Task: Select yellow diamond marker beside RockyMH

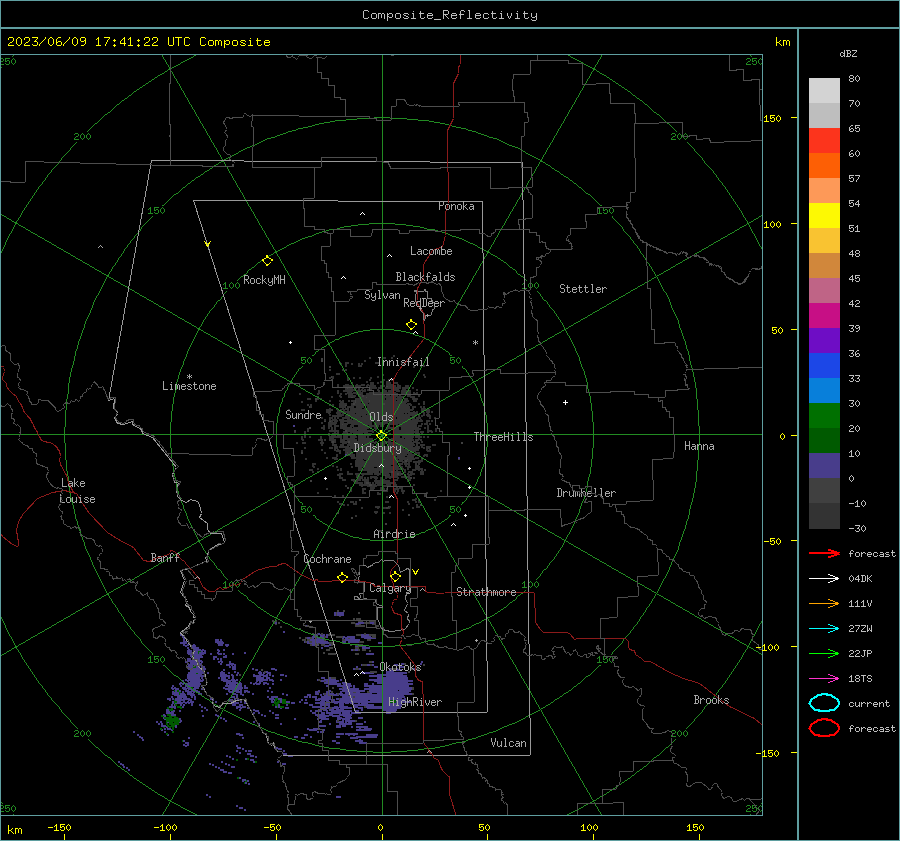Action: (267, 261)
